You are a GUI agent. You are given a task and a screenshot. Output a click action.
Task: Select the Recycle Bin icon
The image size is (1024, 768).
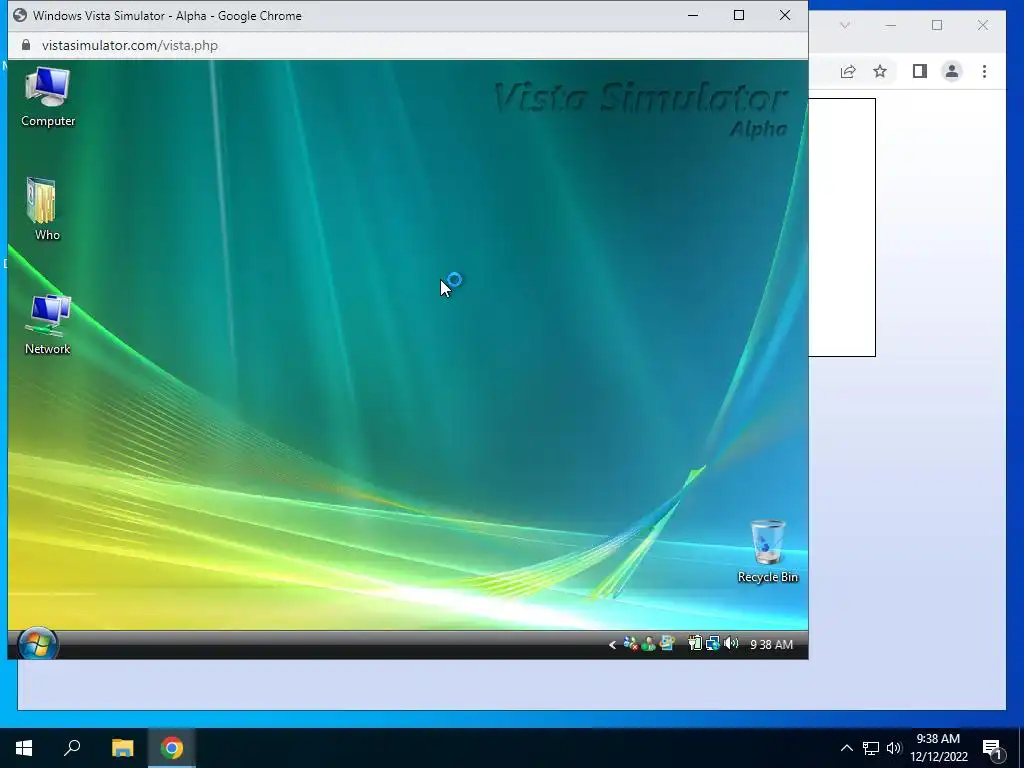[x=767, y=551]
